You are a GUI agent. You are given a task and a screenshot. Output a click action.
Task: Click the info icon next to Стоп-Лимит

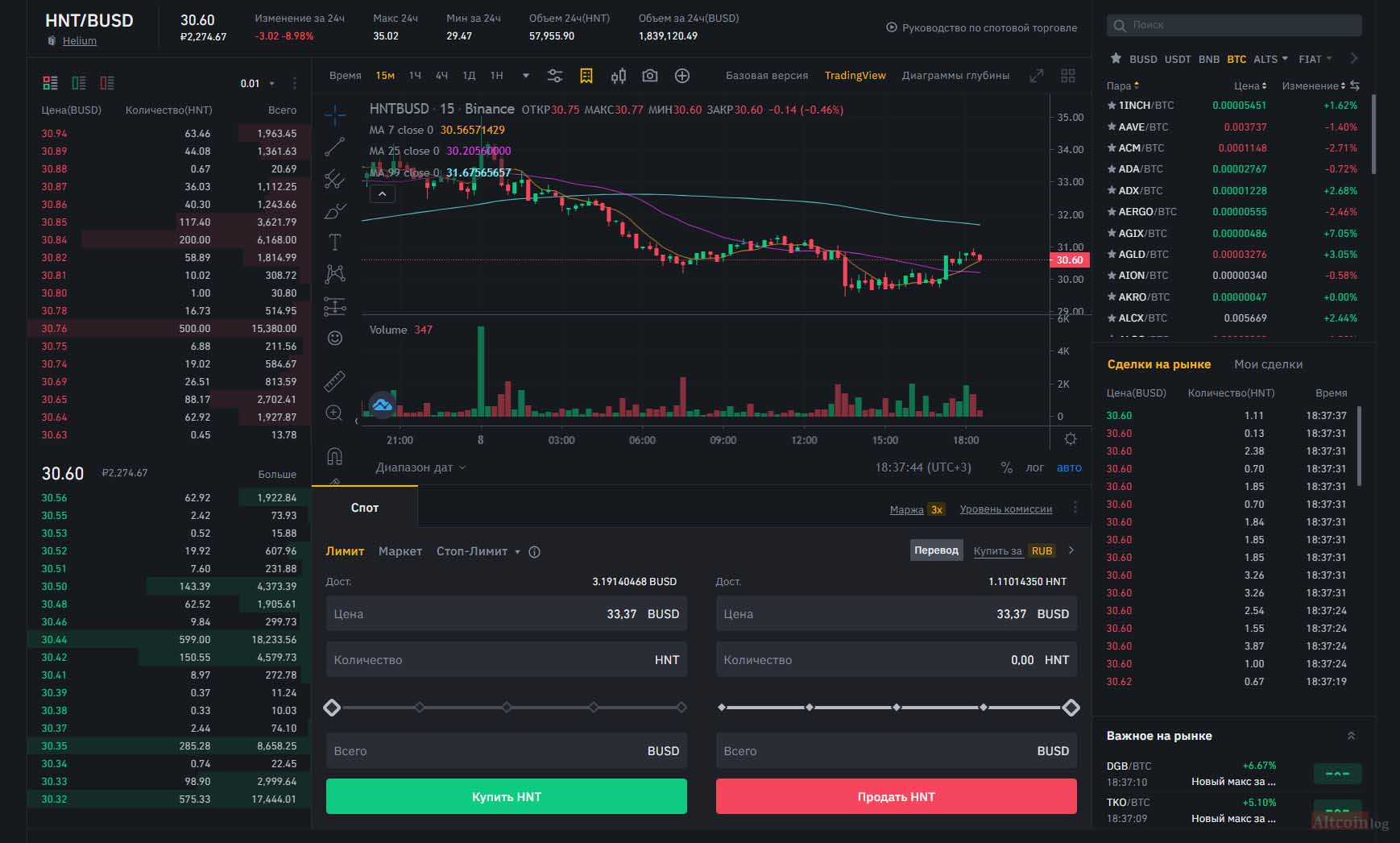coord(534,552)
